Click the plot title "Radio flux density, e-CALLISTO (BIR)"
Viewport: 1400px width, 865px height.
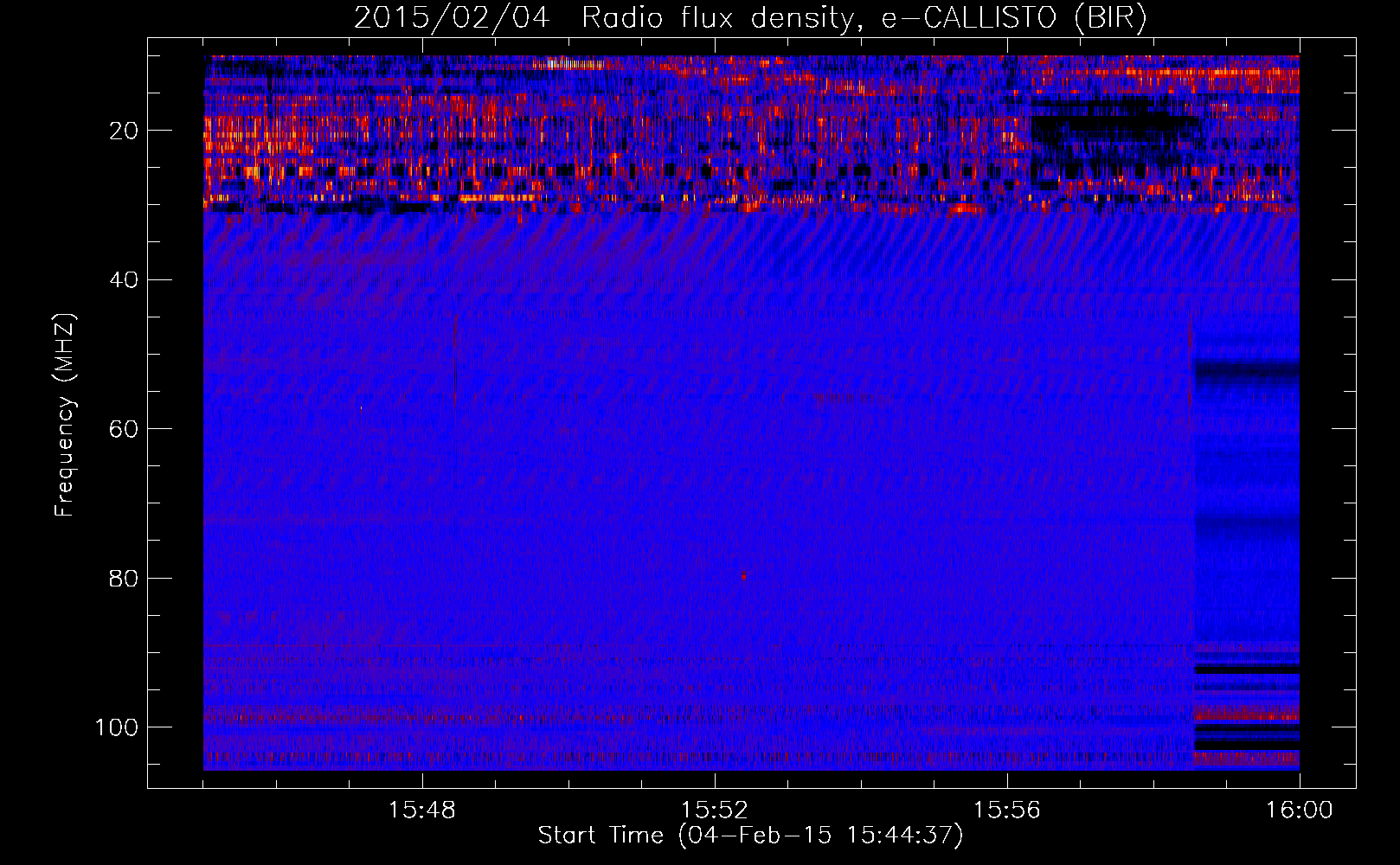click(x=864, y=17)
